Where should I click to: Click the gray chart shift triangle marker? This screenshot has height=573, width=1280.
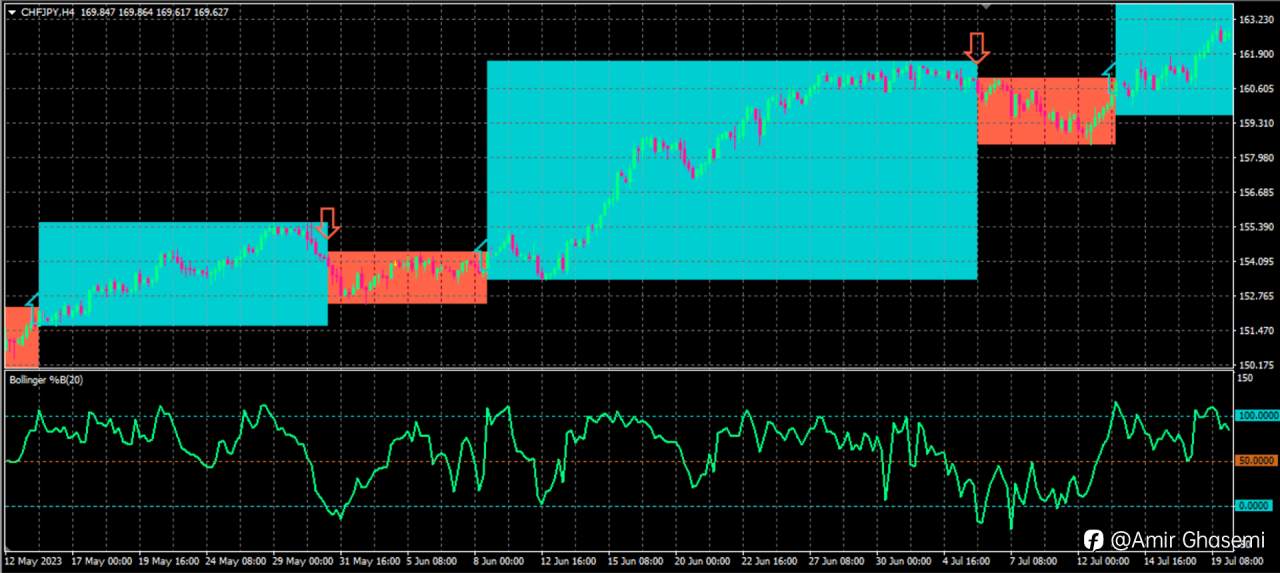click(987, 7)
